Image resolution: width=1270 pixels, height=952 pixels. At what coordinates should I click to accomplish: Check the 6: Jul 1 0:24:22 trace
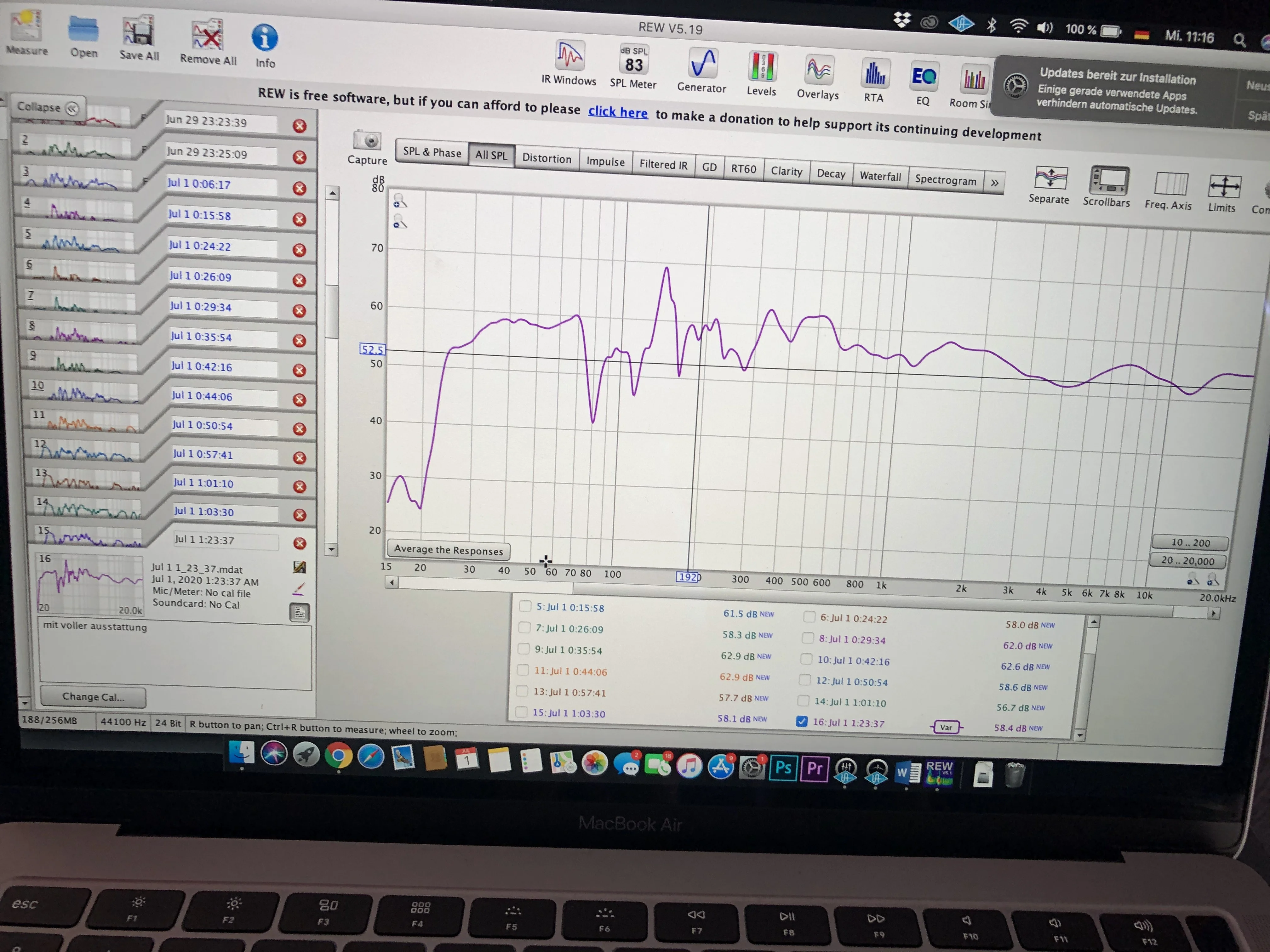pyautogui.click(x=809, y=617)
